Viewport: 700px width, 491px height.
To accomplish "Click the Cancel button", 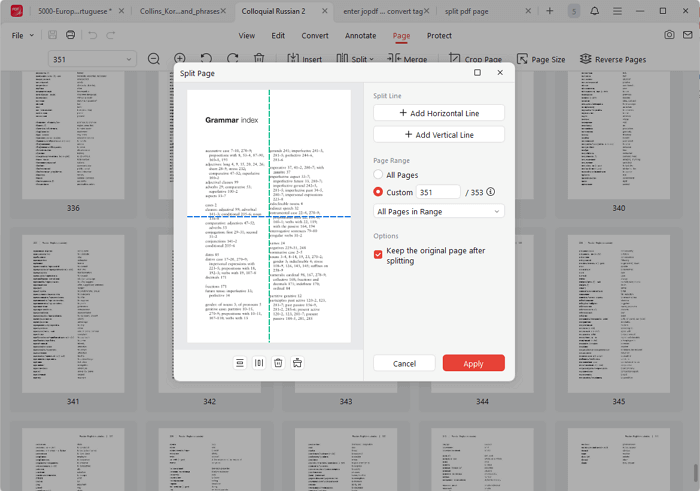I will (x=404, y=363).
